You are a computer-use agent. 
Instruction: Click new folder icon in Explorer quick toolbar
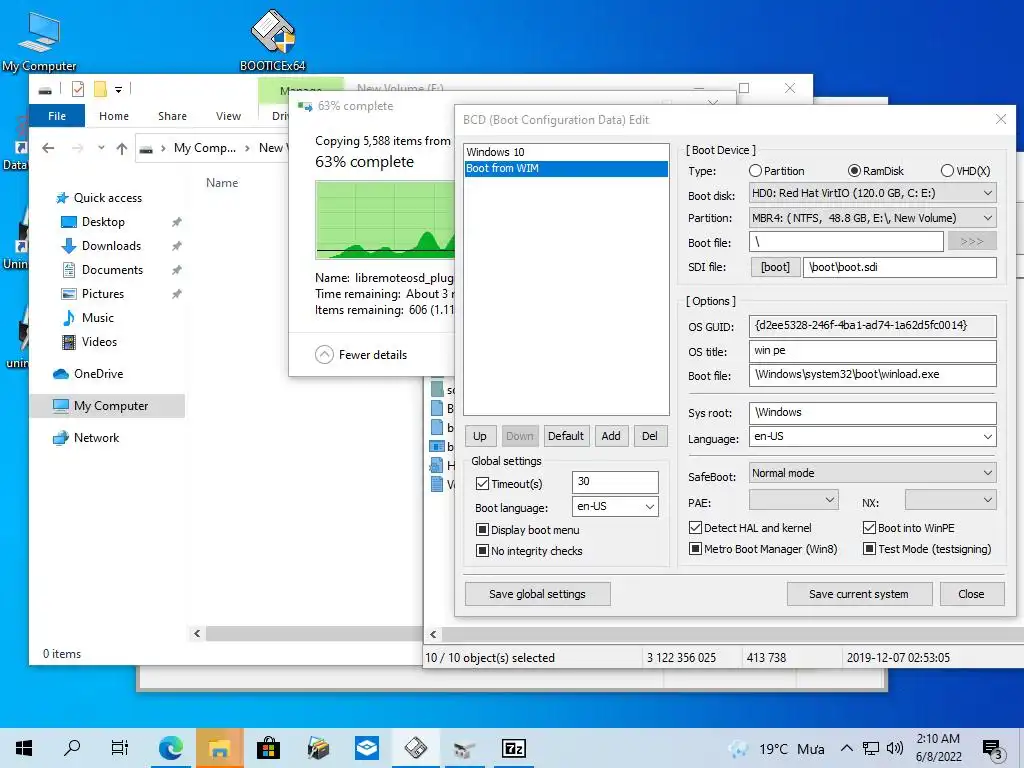click(x=100, y=89)
